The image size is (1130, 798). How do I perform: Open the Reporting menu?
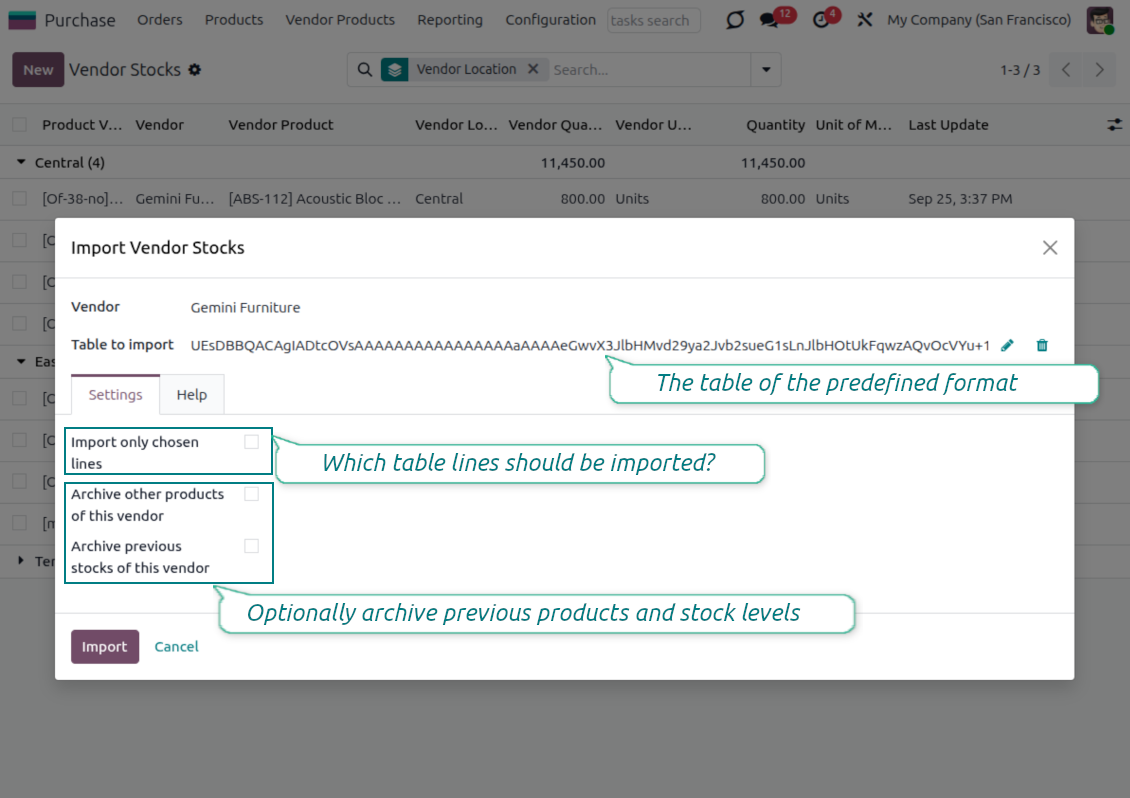click(449, 20)
